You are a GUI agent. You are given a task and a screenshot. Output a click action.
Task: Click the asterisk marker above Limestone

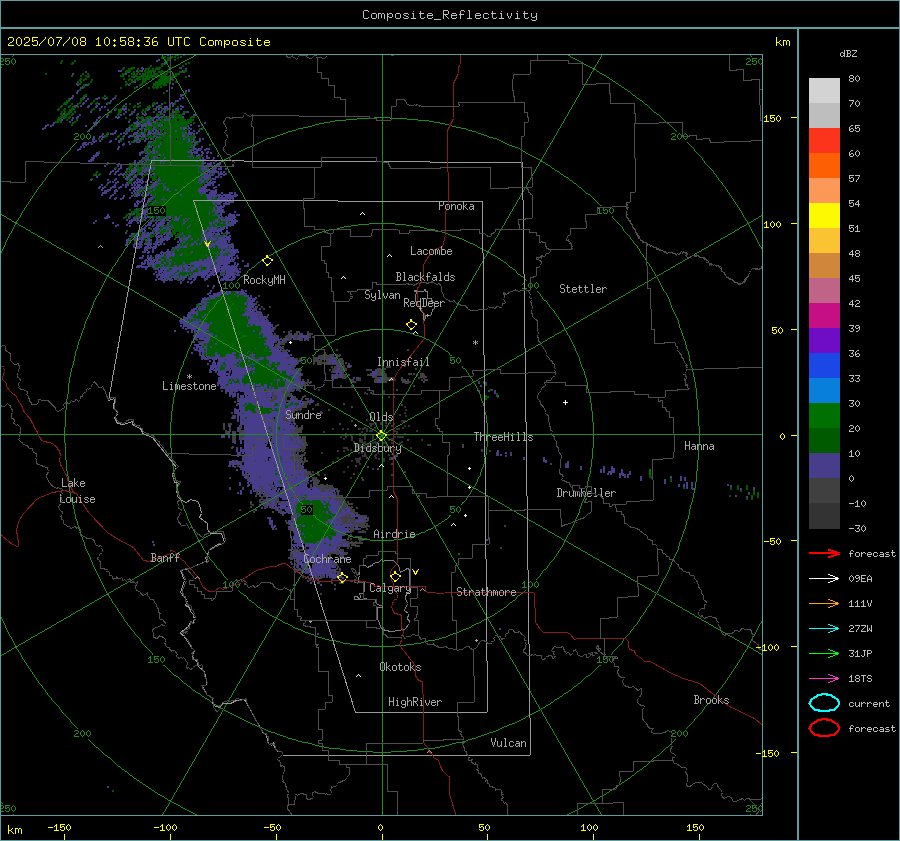[189, 377]
